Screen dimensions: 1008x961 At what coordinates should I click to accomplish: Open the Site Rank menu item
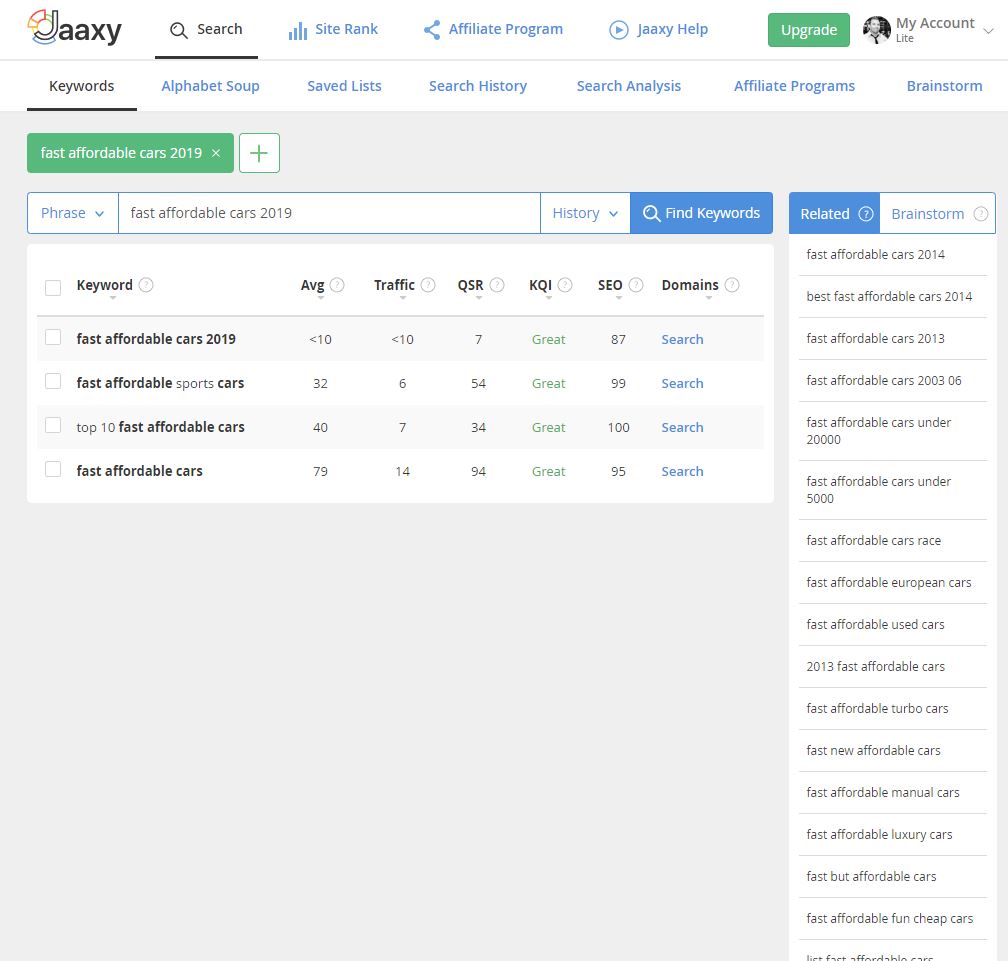333,30
